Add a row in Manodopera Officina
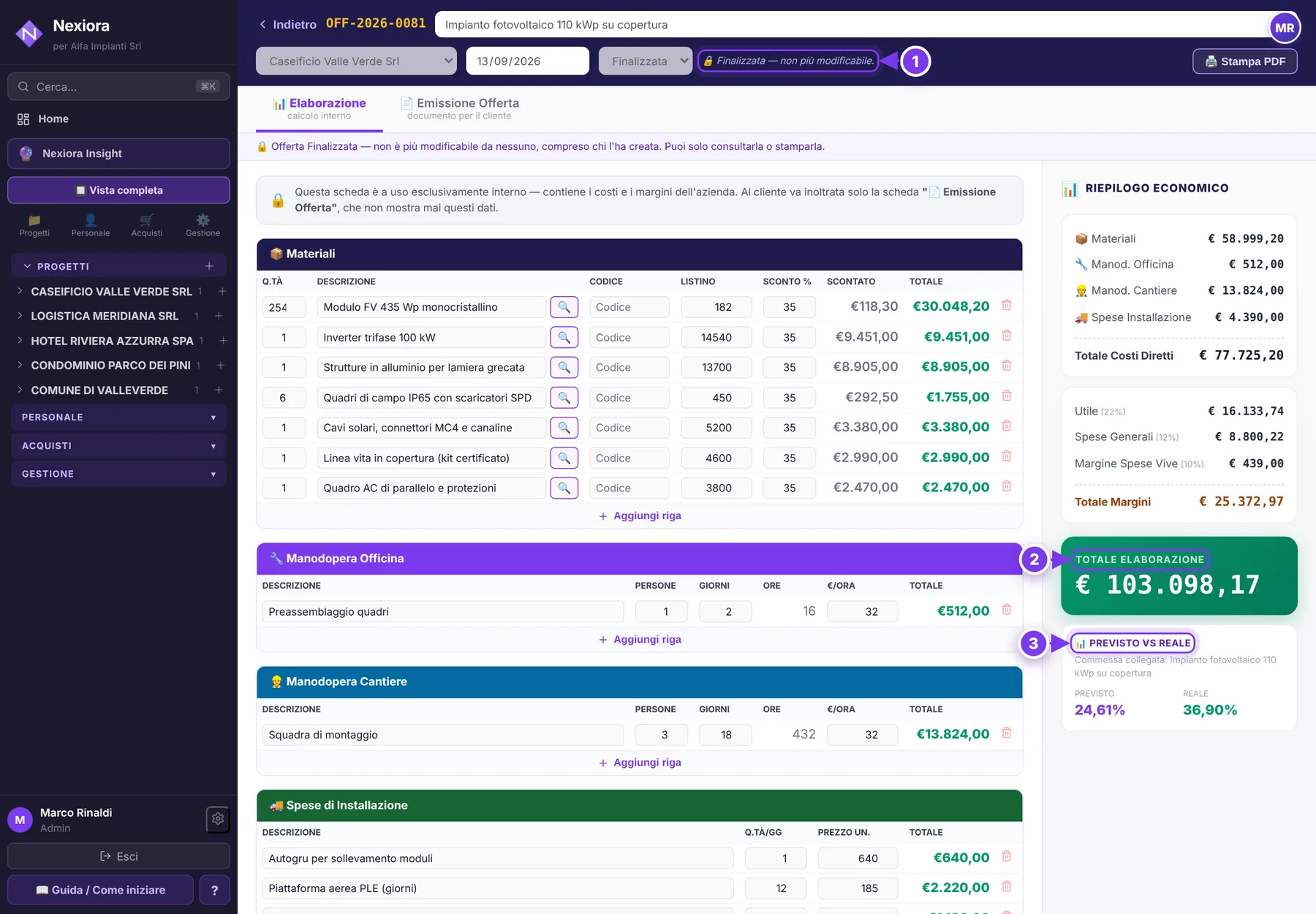The width and height of the screenshot is (1316, 914). (x=640, y=639)
